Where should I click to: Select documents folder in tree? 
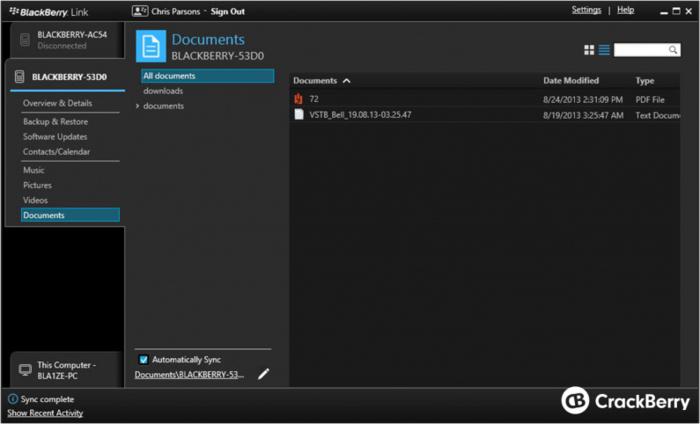pyautogui.click(x=163, y=106)
